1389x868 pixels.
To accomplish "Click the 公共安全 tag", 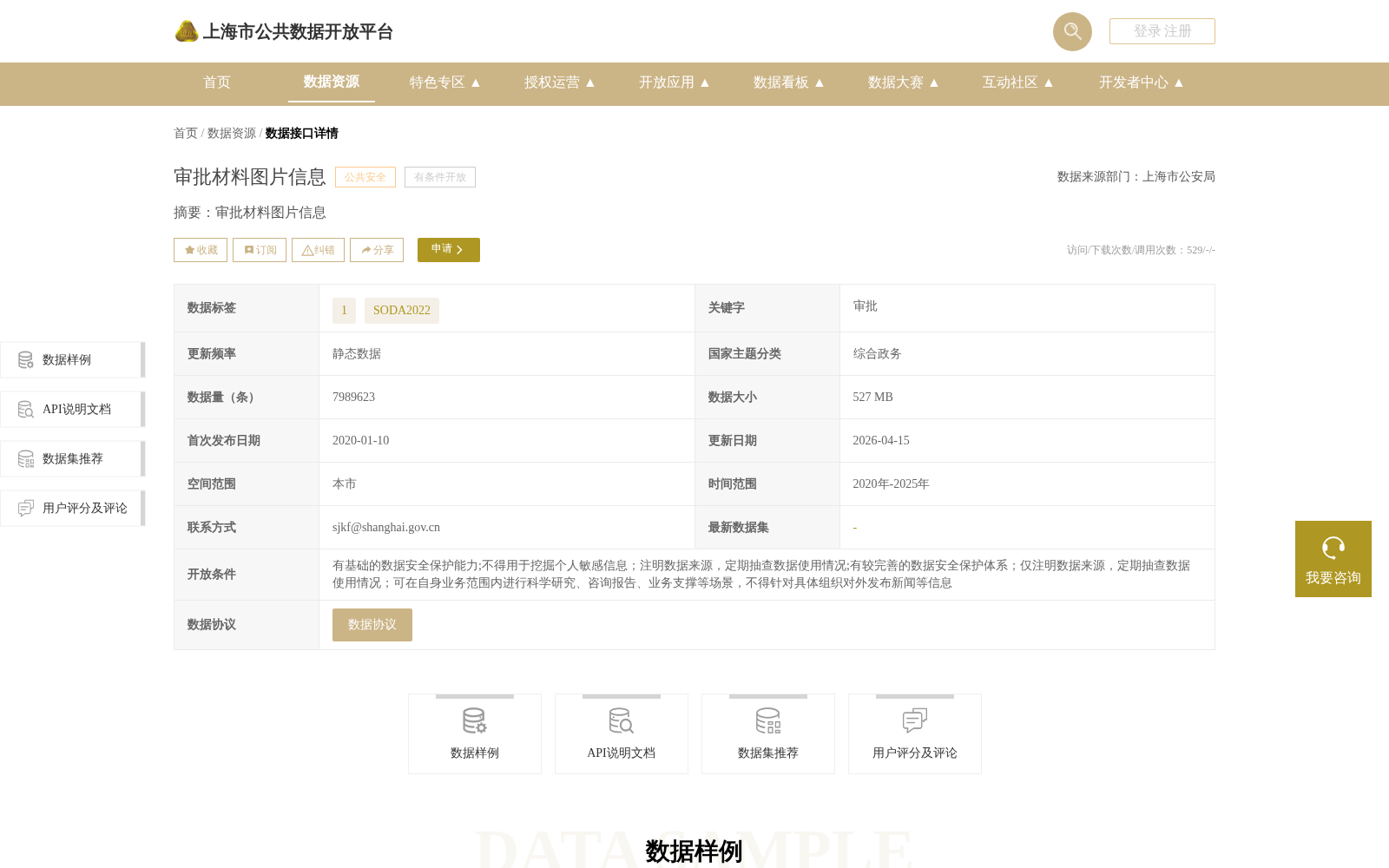I will (x=365, y=177).
